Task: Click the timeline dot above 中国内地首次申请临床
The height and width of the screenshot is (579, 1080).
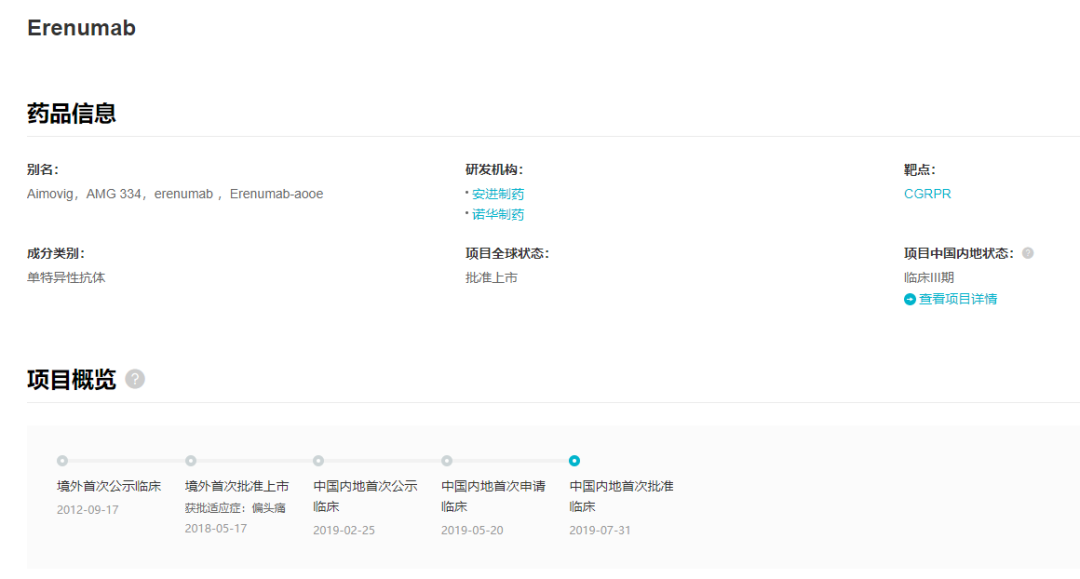Action: 447,461
